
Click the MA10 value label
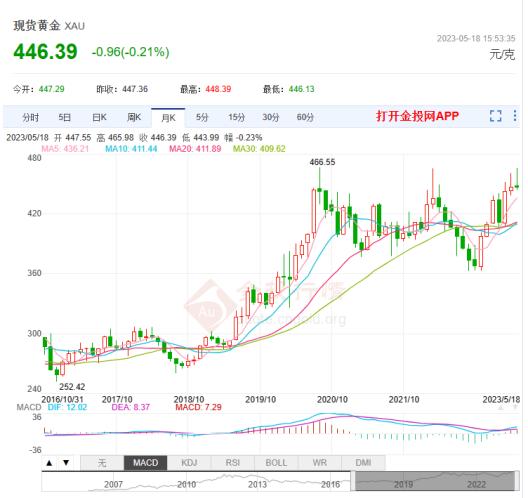[x=131, y=149]
